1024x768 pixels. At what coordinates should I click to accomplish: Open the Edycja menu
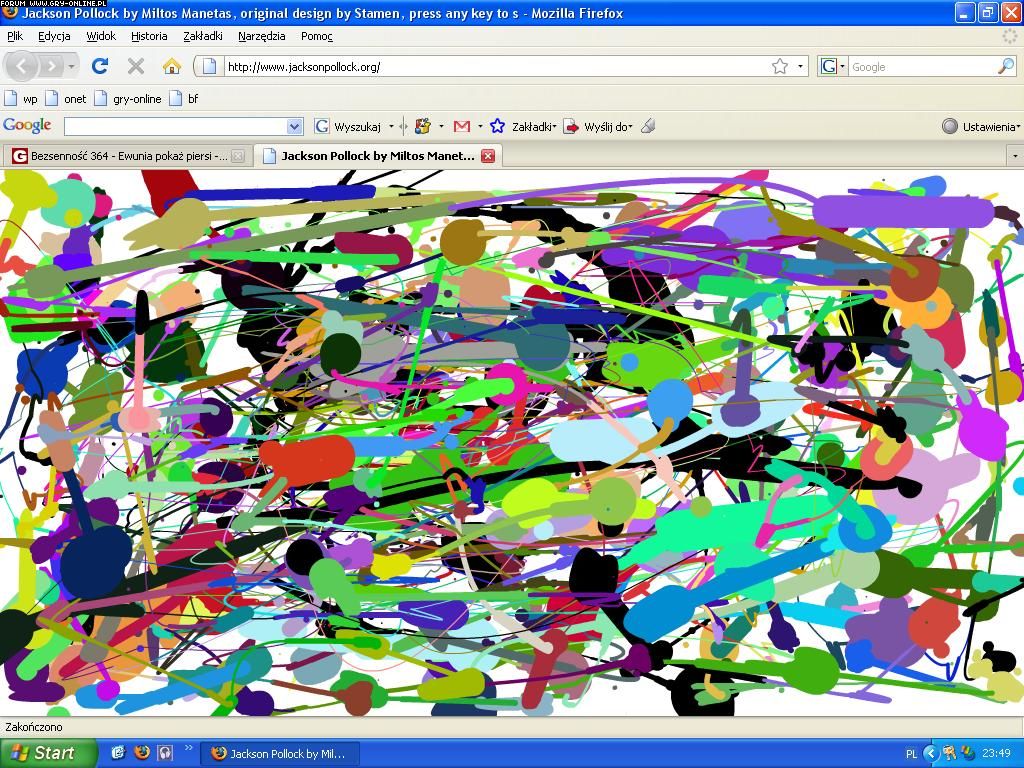[54, 36]
